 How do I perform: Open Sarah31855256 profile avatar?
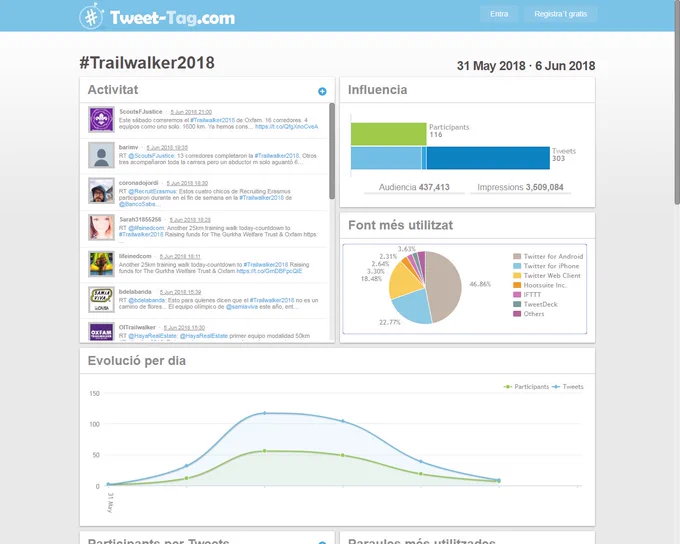[101, 227]
